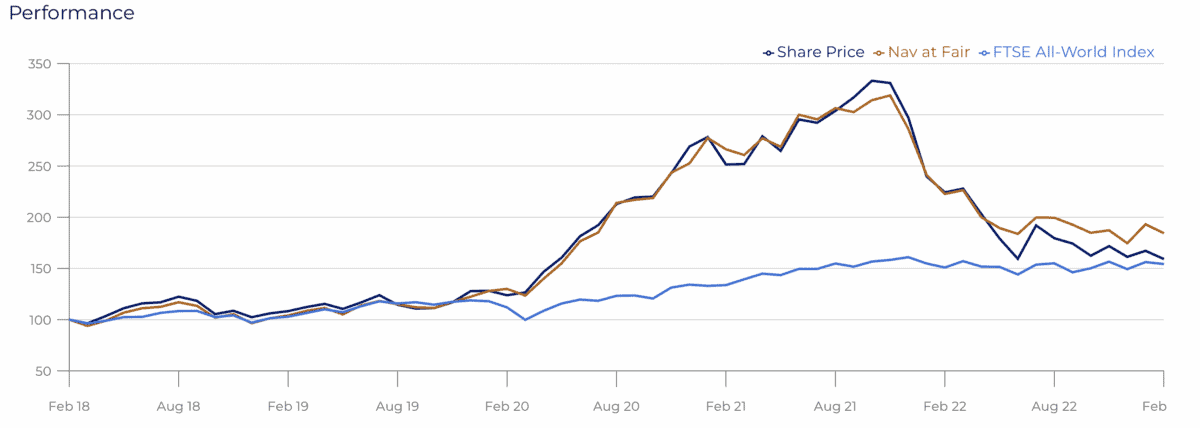Select the Feb 22 x-axis label

[x=945, y=407]
